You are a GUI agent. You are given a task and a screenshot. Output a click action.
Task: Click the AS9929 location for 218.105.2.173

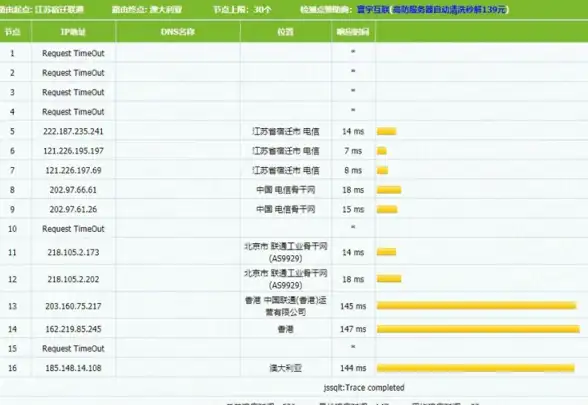[x=286, y=252]
